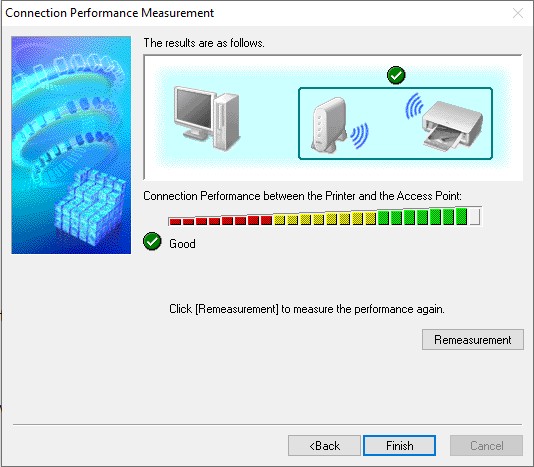This screenshot has height=467, width=534.
Task: Click the blue wizard side banner image
Action: [x=71, y=145]
